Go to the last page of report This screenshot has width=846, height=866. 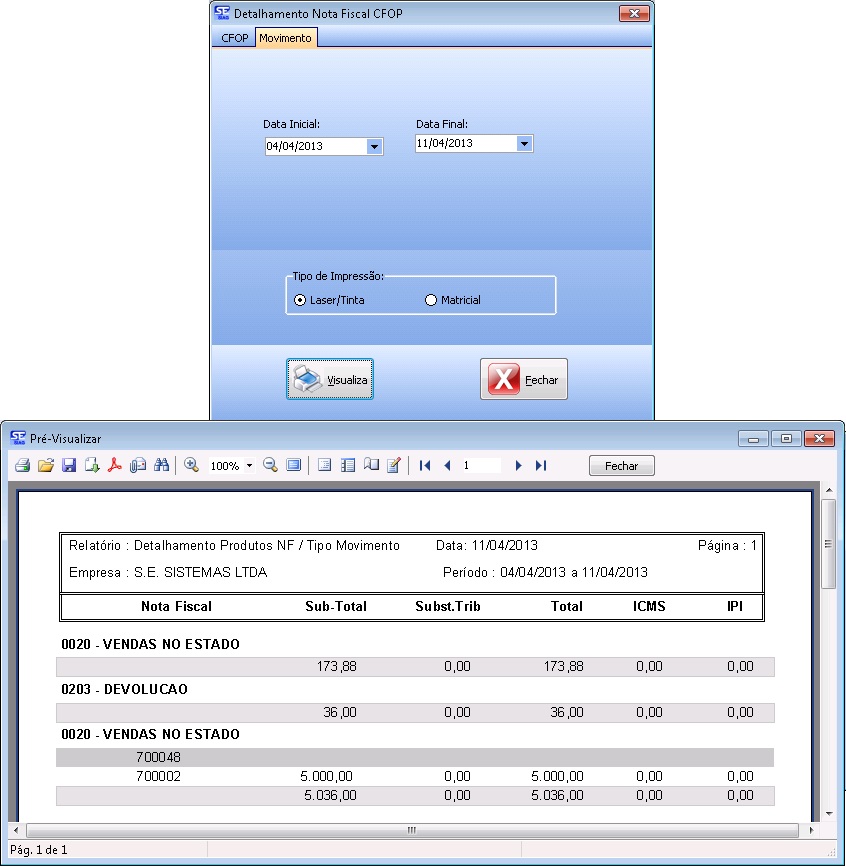click(x=541, y=466)
